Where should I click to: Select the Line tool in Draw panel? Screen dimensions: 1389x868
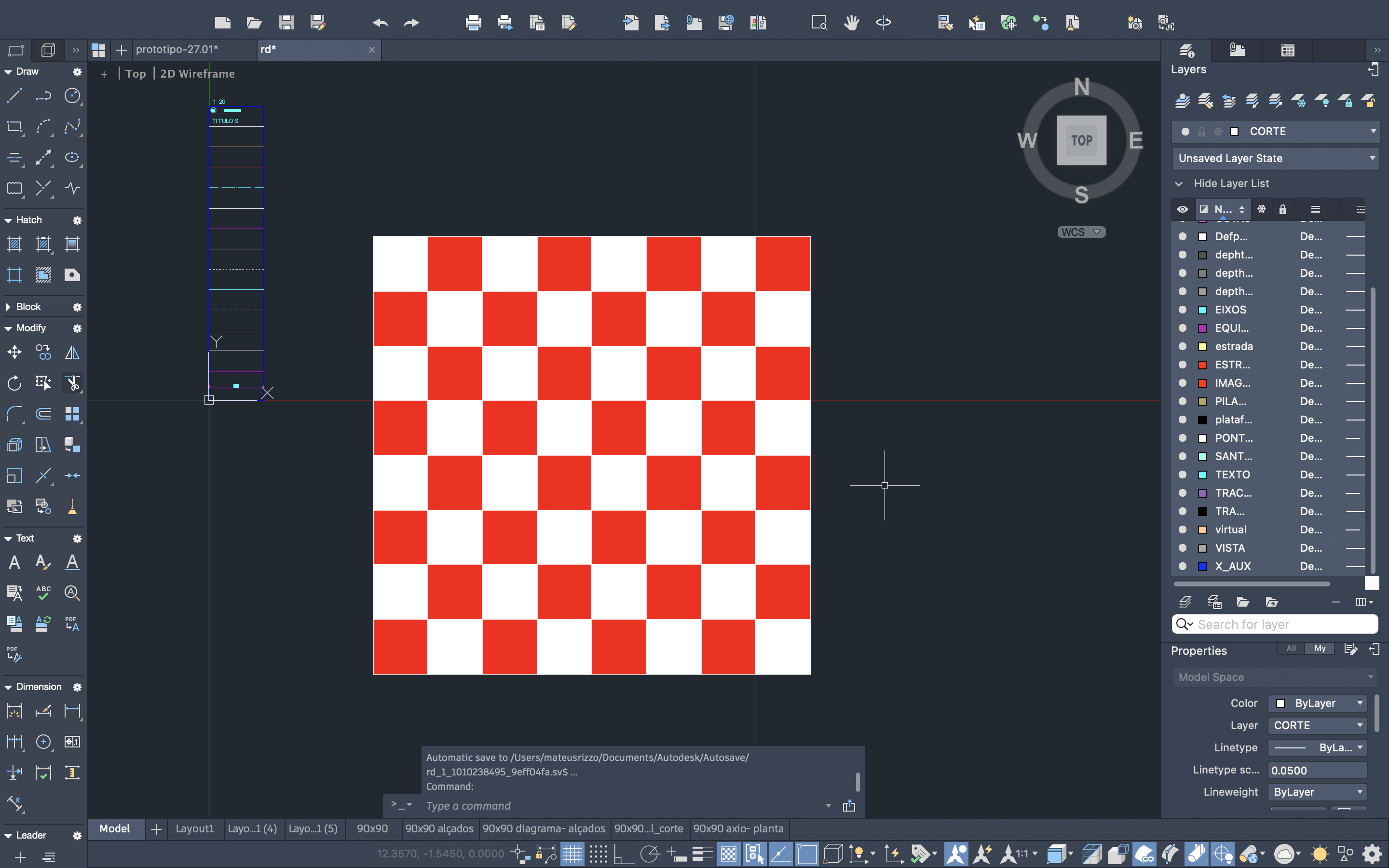(14, 96)
